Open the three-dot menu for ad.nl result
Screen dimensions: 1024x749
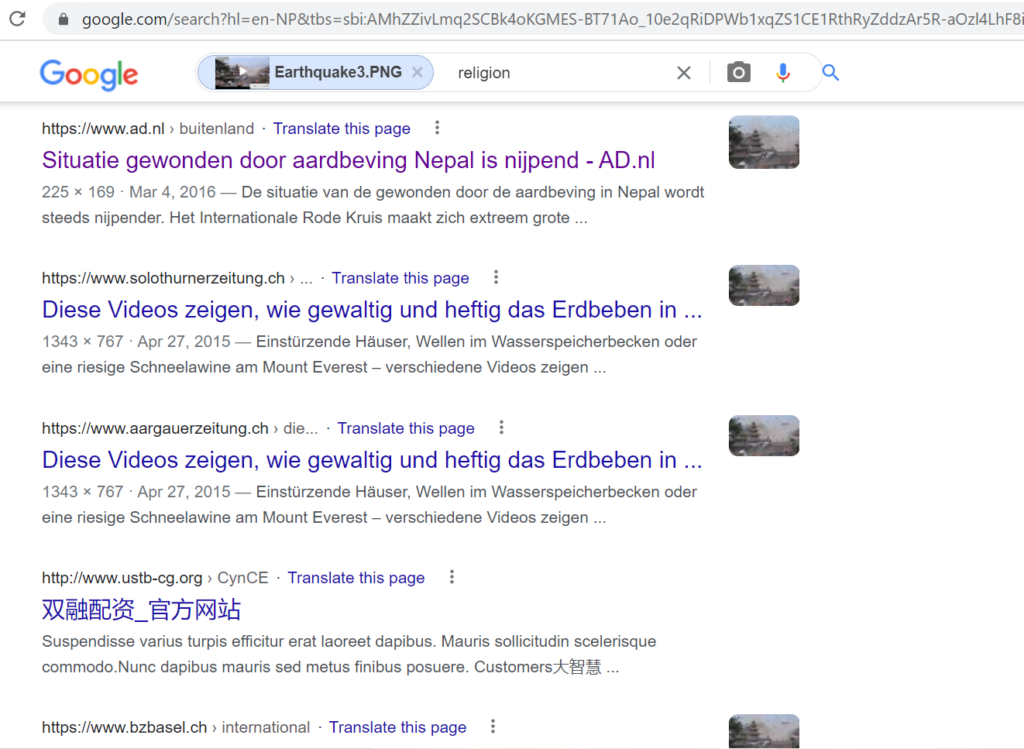(437, 128)
